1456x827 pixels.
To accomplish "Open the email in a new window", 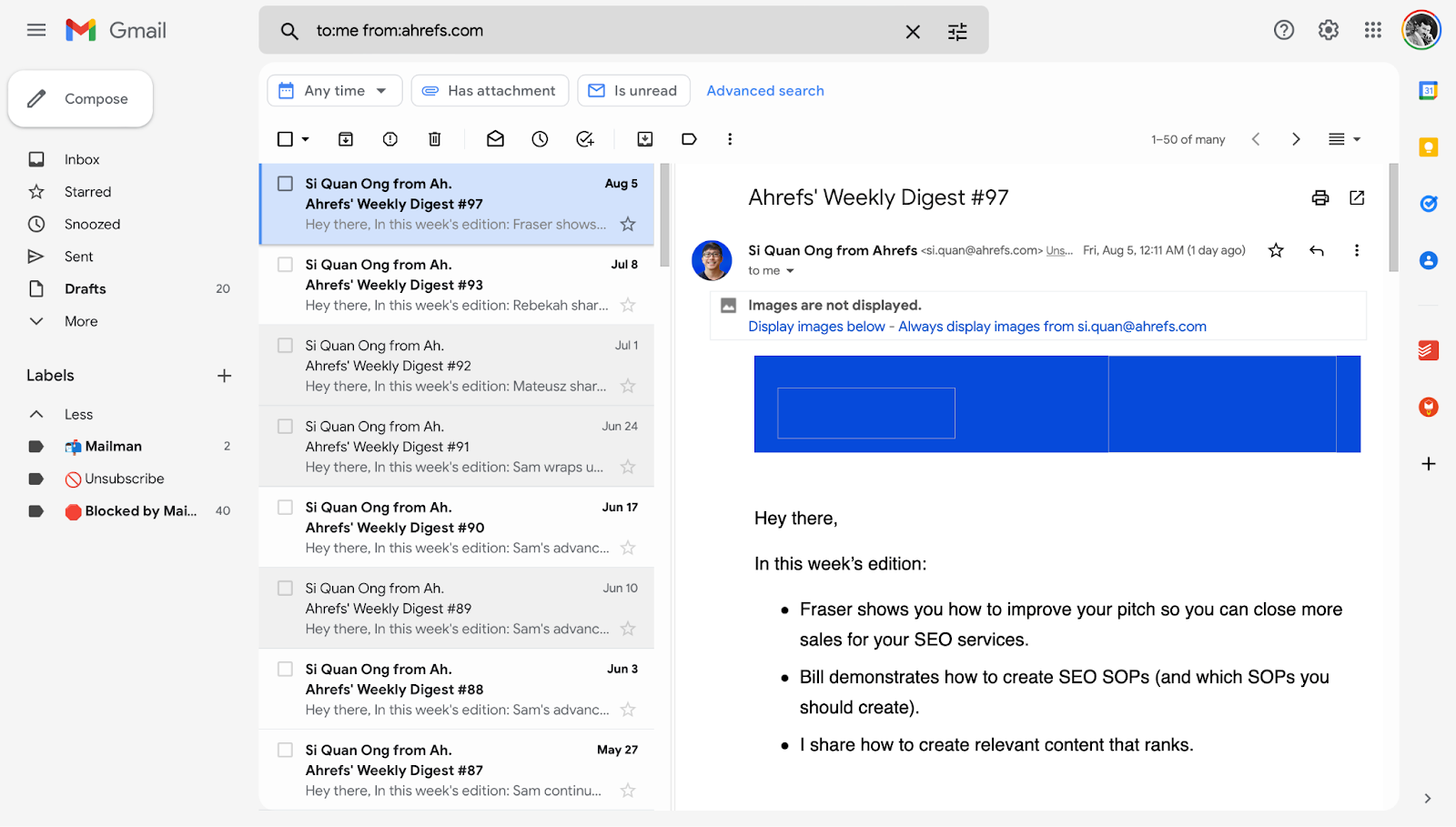I will [x=1357, y=198].
